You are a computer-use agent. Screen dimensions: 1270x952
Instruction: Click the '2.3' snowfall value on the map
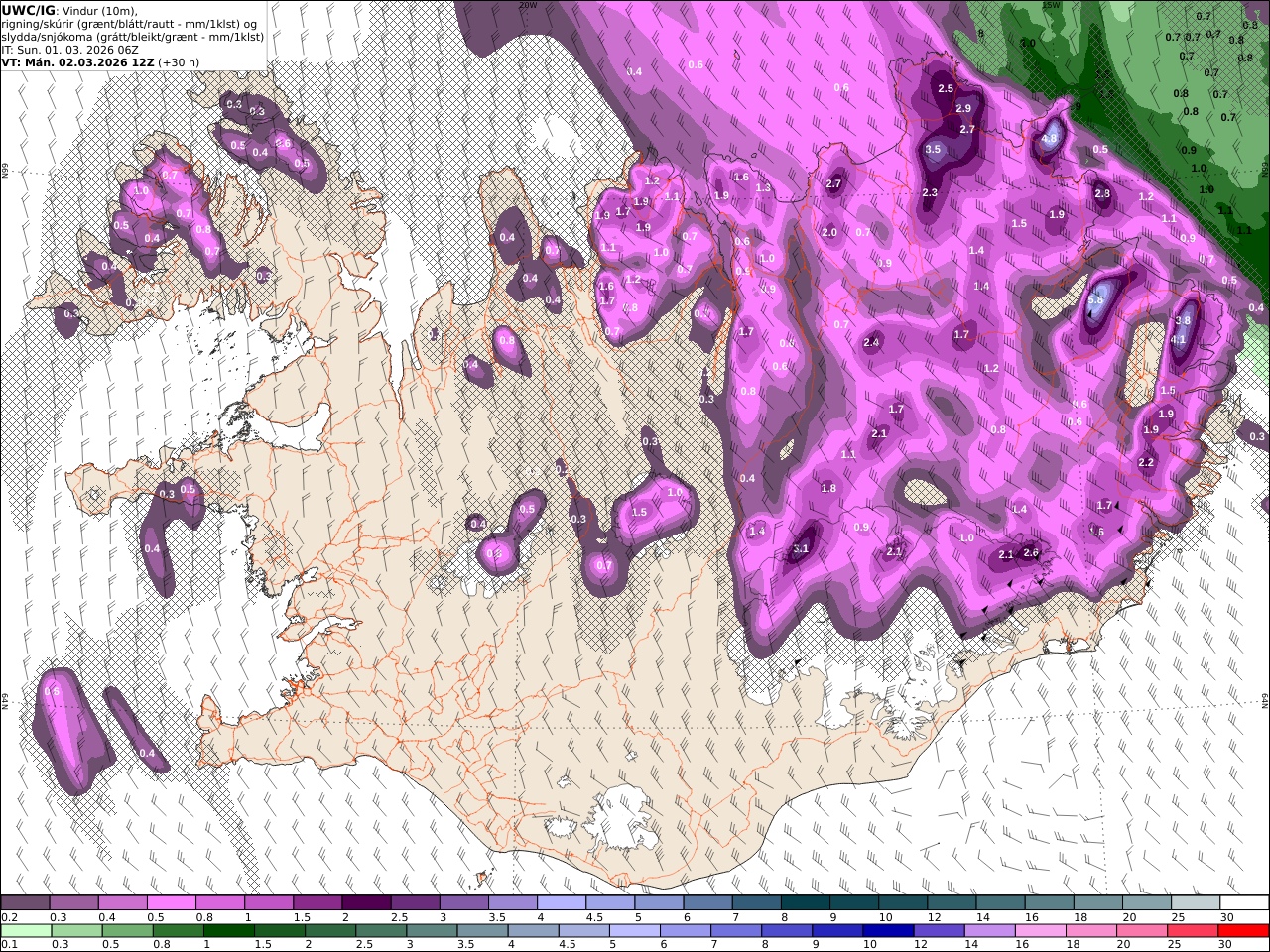[x=930, y=193]
